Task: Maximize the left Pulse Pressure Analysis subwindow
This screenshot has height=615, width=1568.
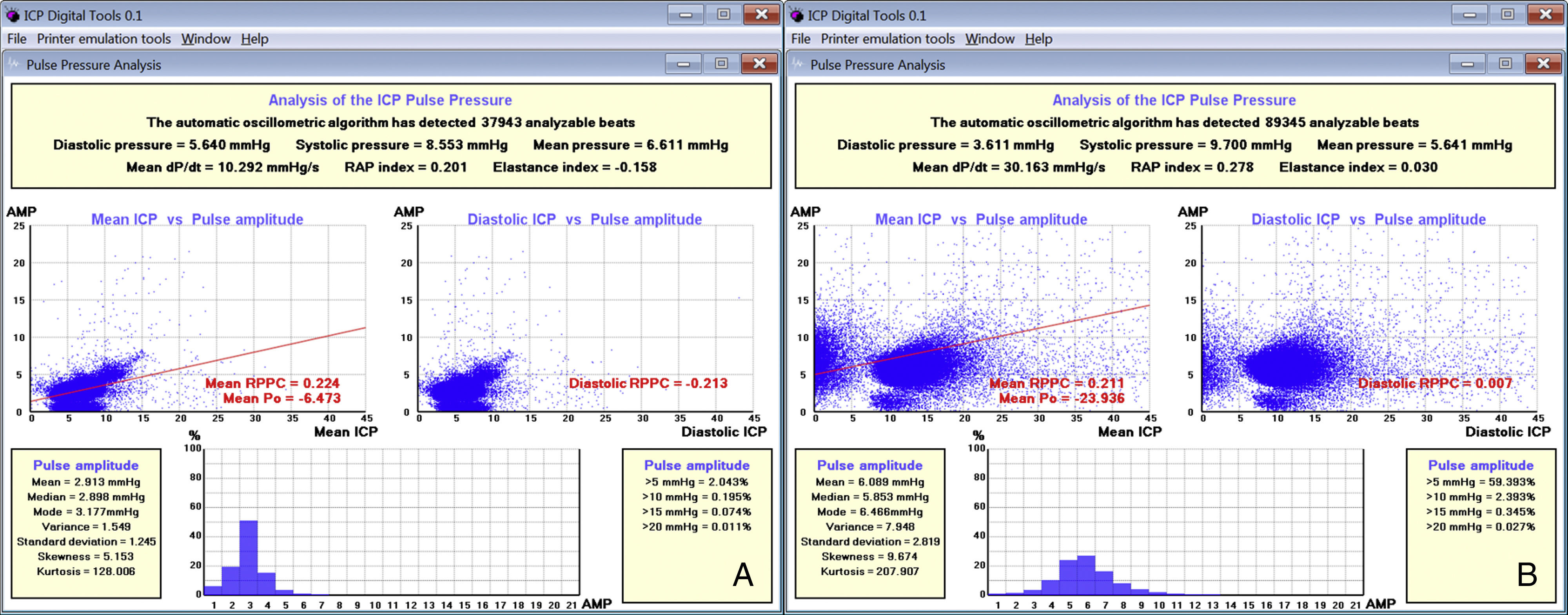Action: [x=721, y=63]
